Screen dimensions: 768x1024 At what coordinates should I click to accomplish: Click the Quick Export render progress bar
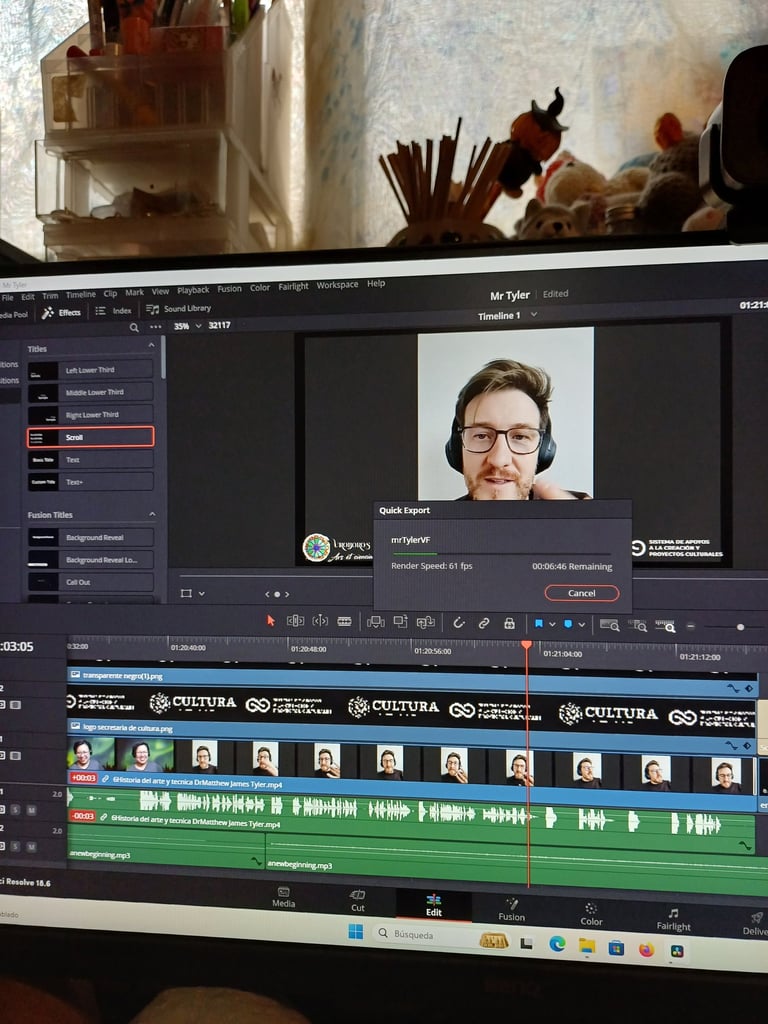502,554
